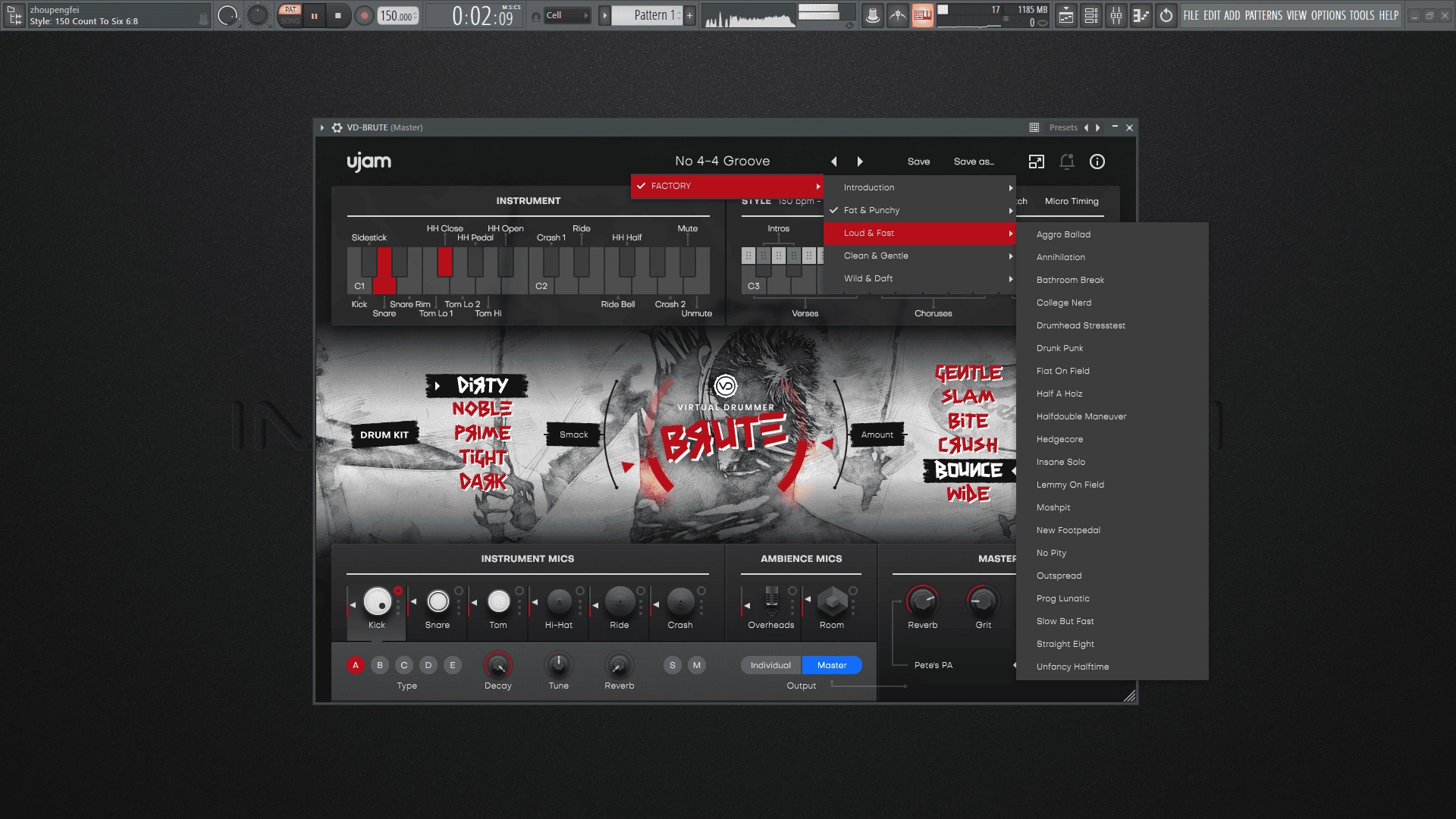
Task: Click the ujam notification bell icon
Action: [x=1067, y=162]
